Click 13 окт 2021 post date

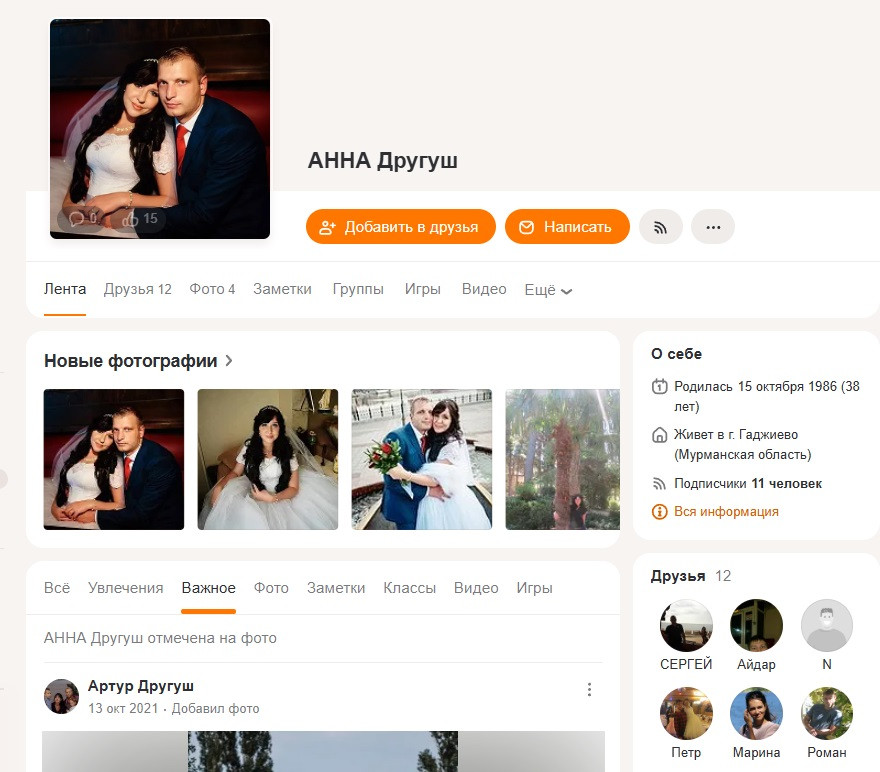(123, 709)
